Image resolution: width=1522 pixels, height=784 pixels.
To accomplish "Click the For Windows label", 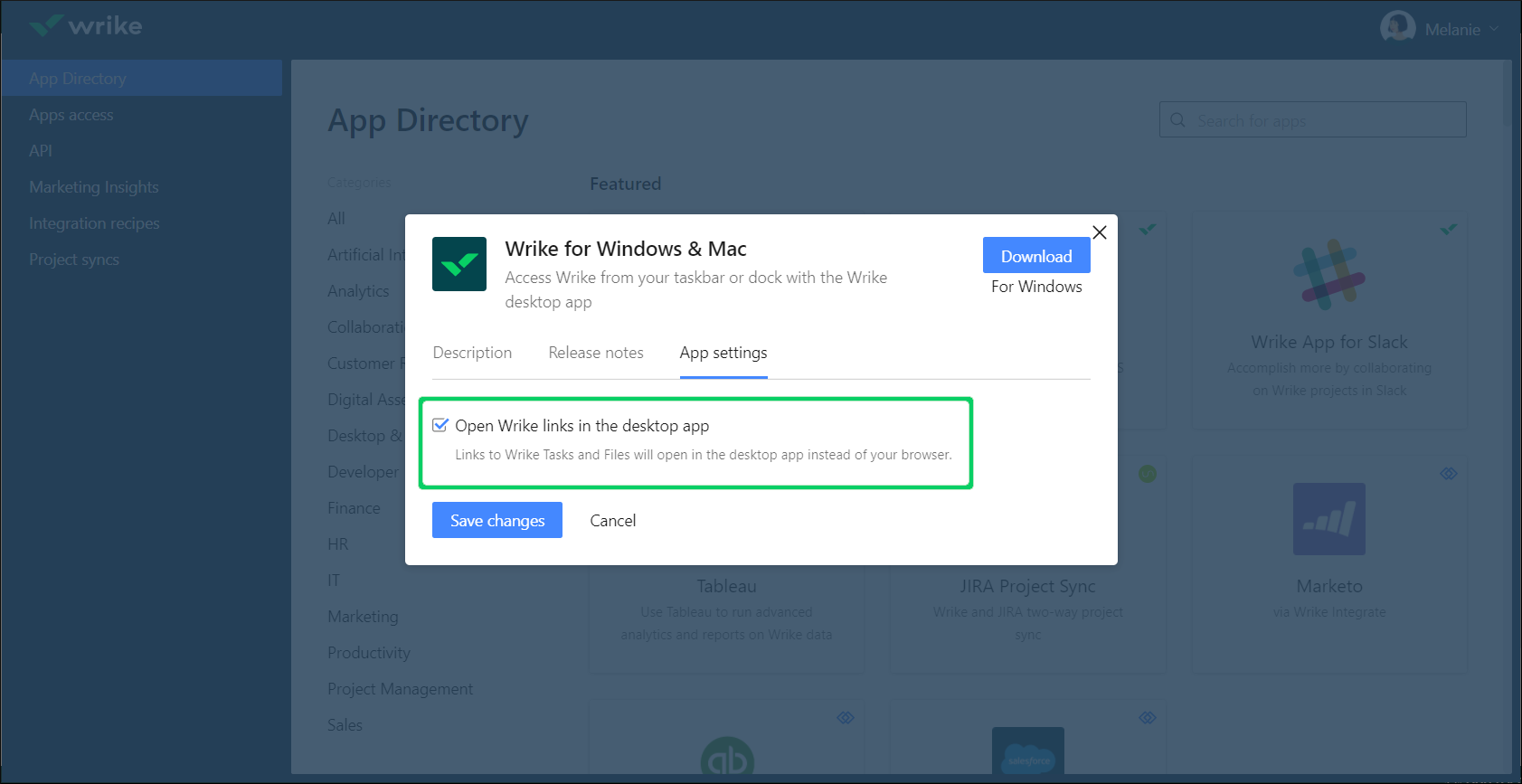I will pos(1036,287).
